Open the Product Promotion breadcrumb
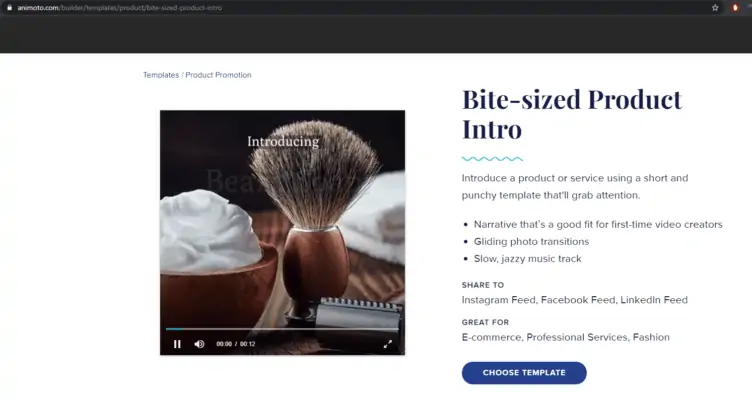Viewport: 752px width, 400px height. pos(218,75)
